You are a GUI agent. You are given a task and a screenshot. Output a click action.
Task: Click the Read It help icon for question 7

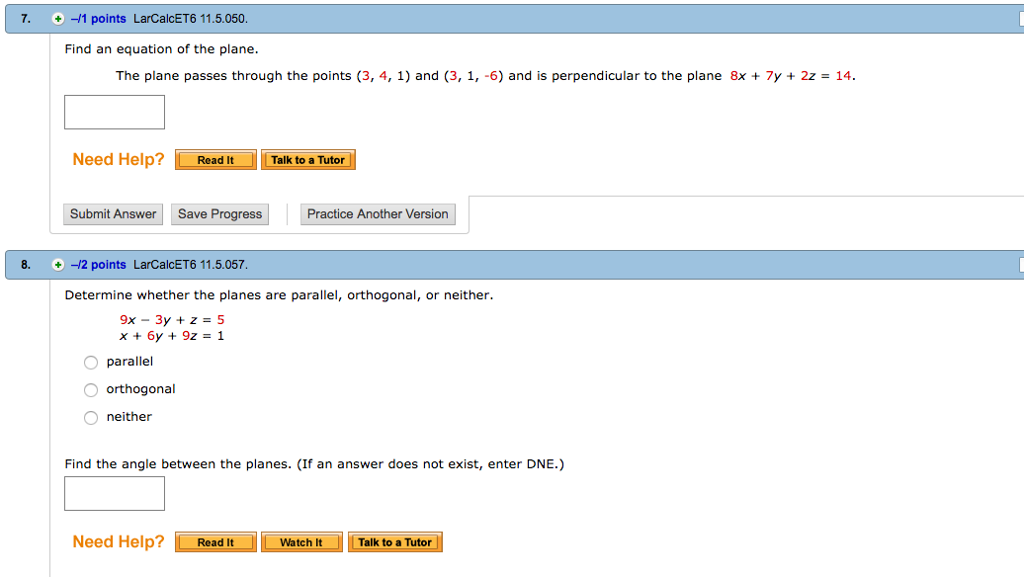click(215, 159)
